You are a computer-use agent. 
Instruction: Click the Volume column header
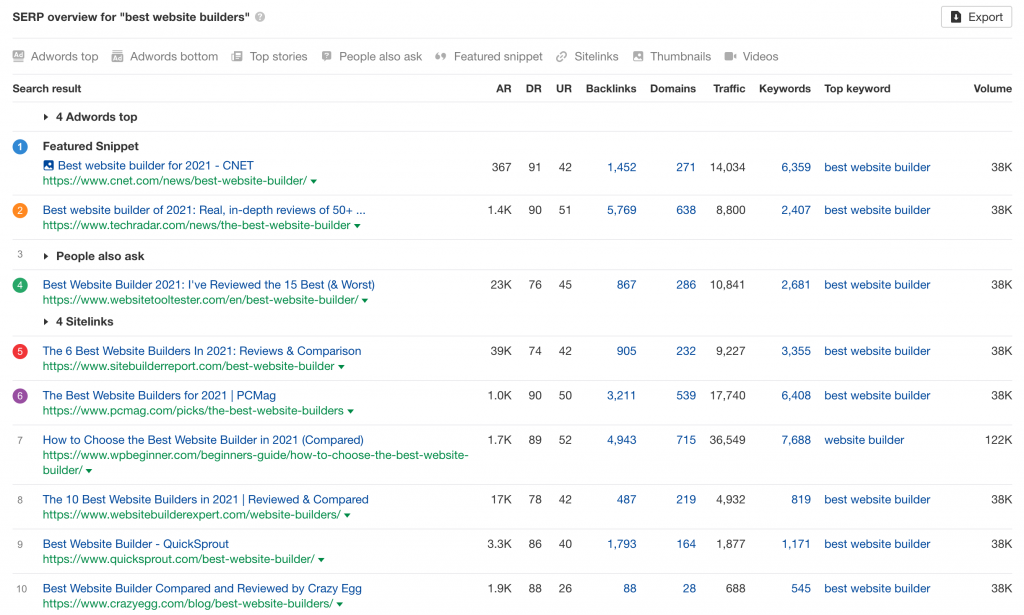(x=992, y=89)
